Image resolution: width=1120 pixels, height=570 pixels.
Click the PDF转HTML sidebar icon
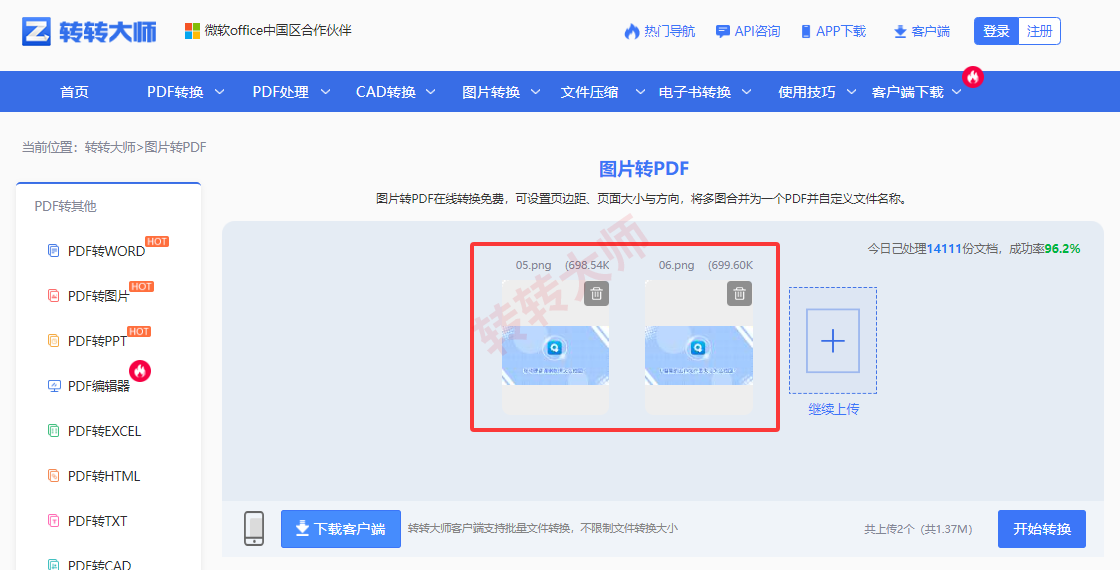(54, 476)
